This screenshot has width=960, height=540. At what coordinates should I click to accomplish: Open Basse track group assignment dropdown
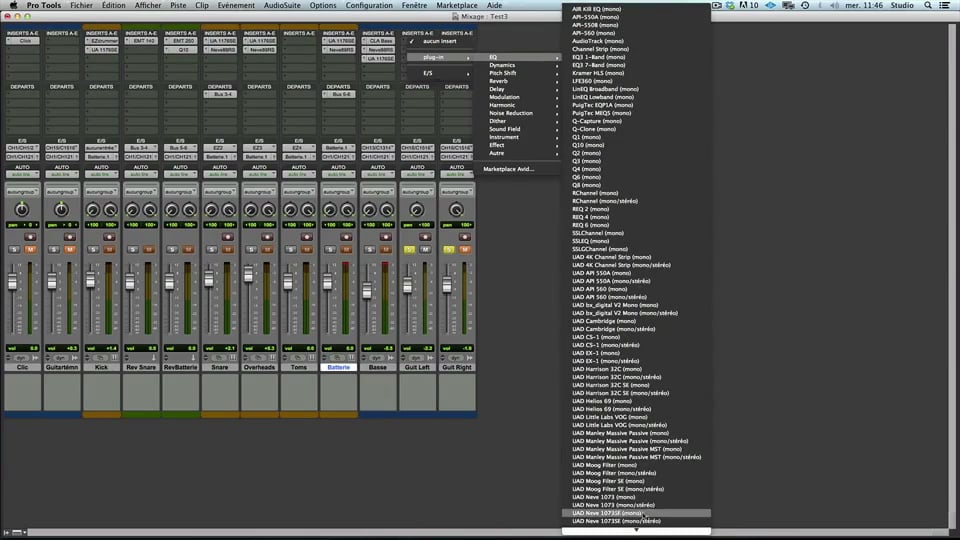pos(377,192)
